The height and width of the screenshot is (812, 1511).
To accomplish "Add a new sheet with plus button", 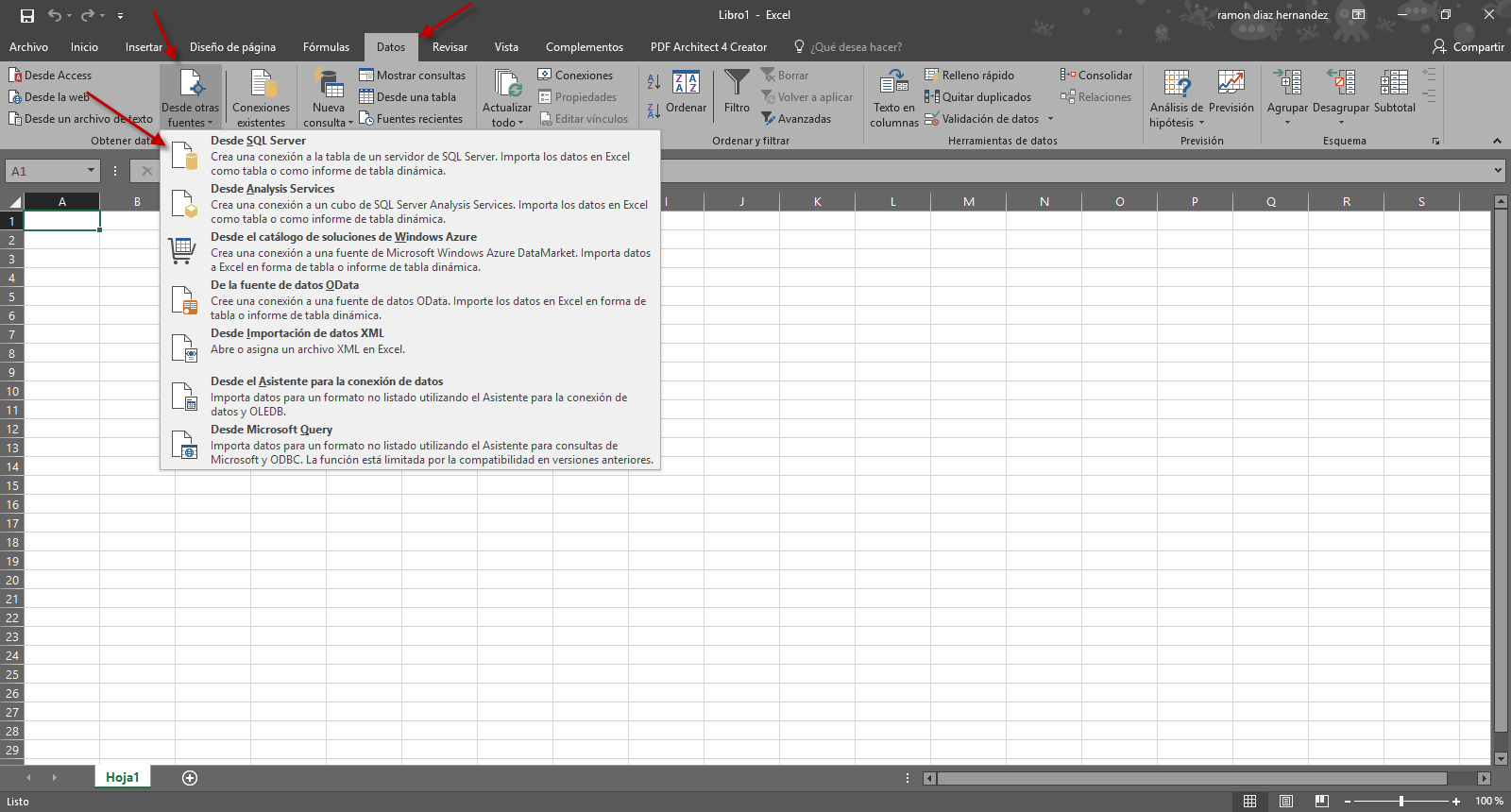I will (x=190, y=778).
